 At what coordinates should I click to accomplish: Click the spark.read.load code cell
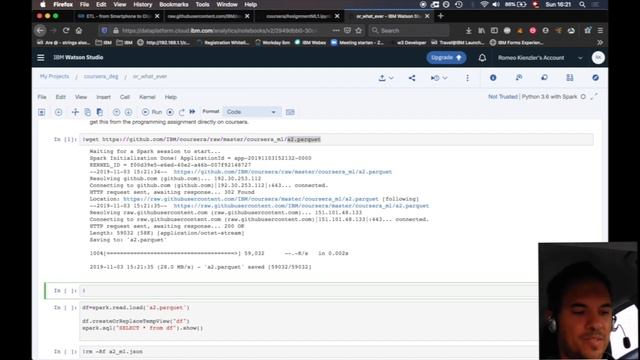[309, 321]
